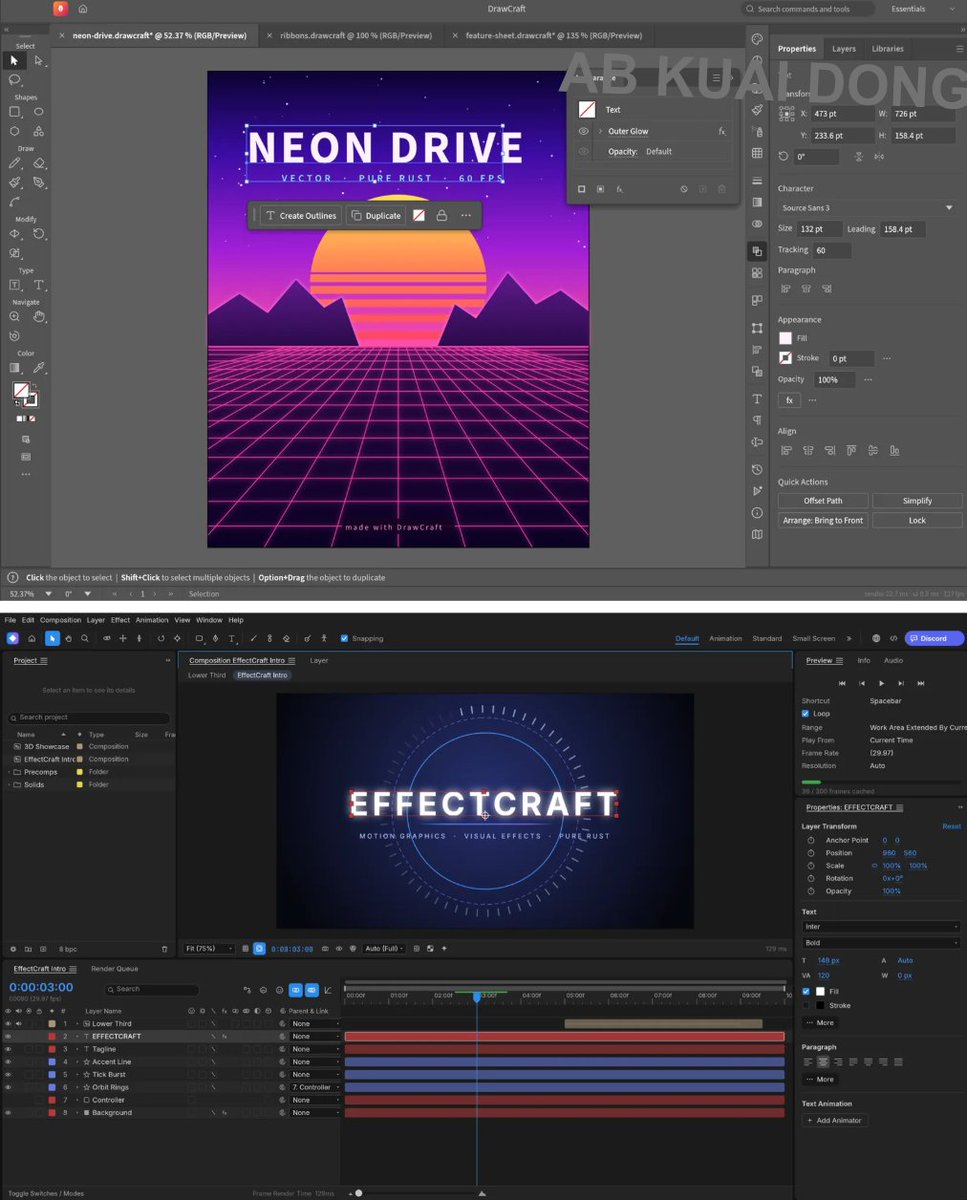Switch to the ribbons.drawcraft tab

[354, 36]
